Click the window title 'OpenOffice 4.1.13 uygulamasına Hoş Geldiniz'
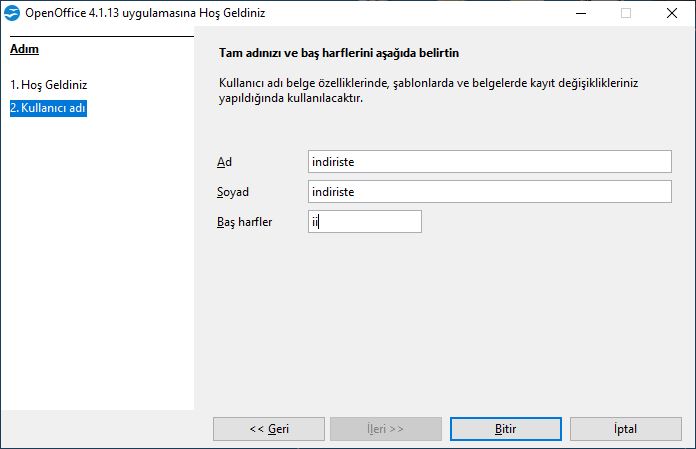Image resolution: width=696 pixels, height=449 pixels. tap(145, 13)
